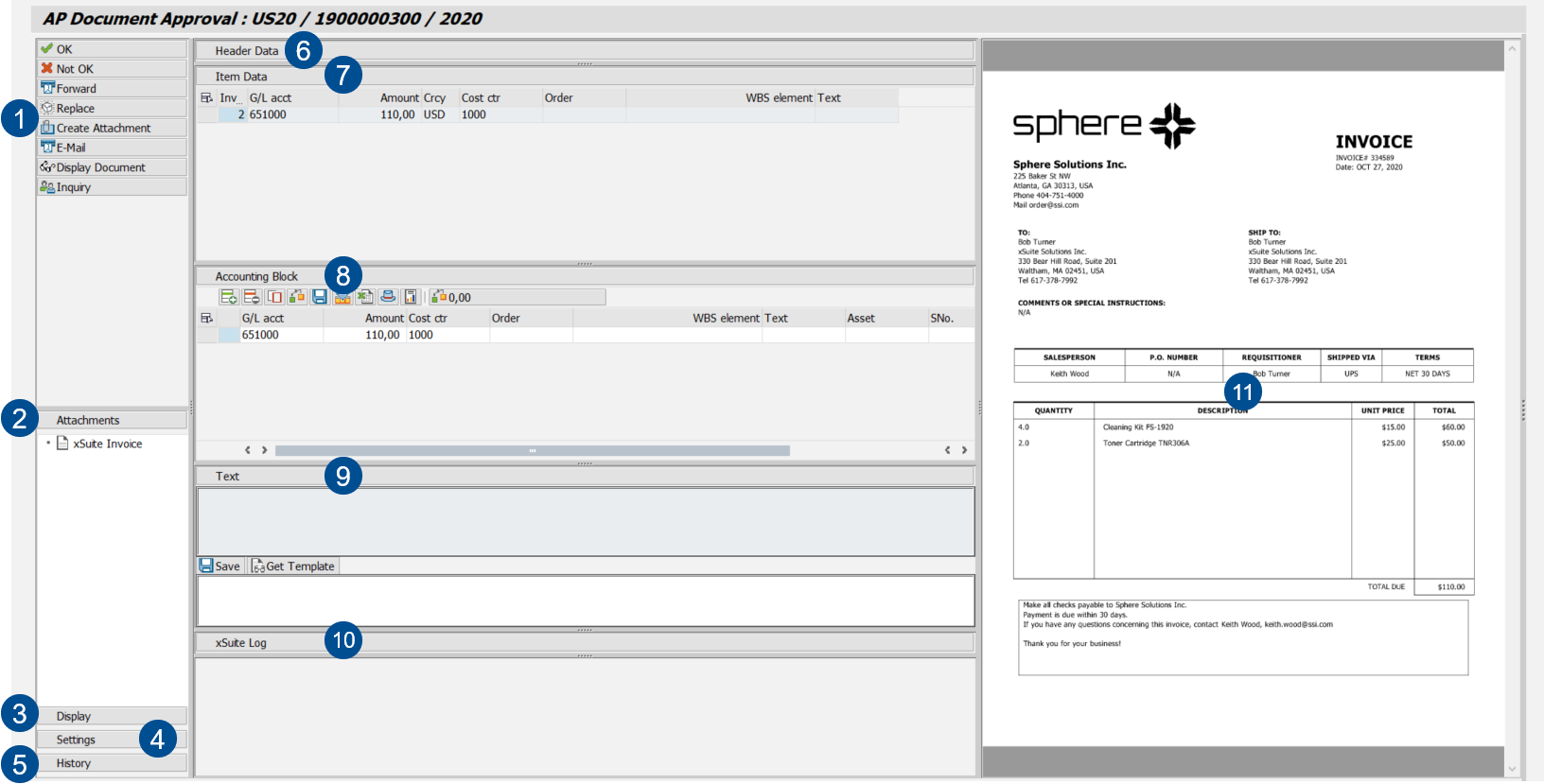Expand the Display panel
The height and width of the screenshot is (784, 1544).
(x=112, y=716)
